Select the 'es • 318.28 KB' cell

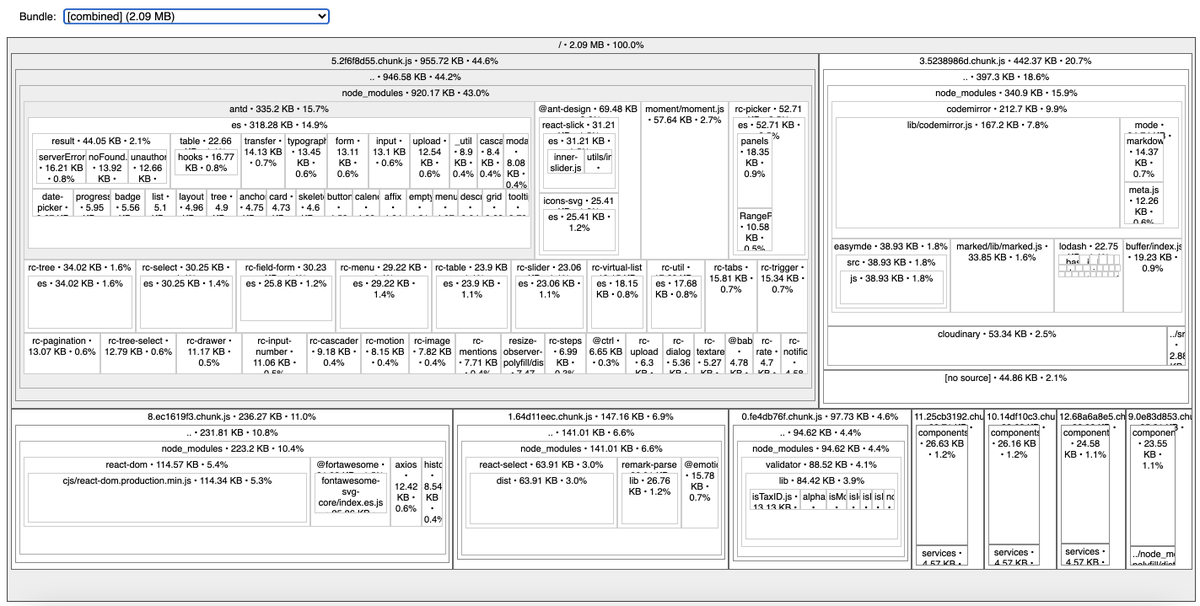[x=279, y=125]
